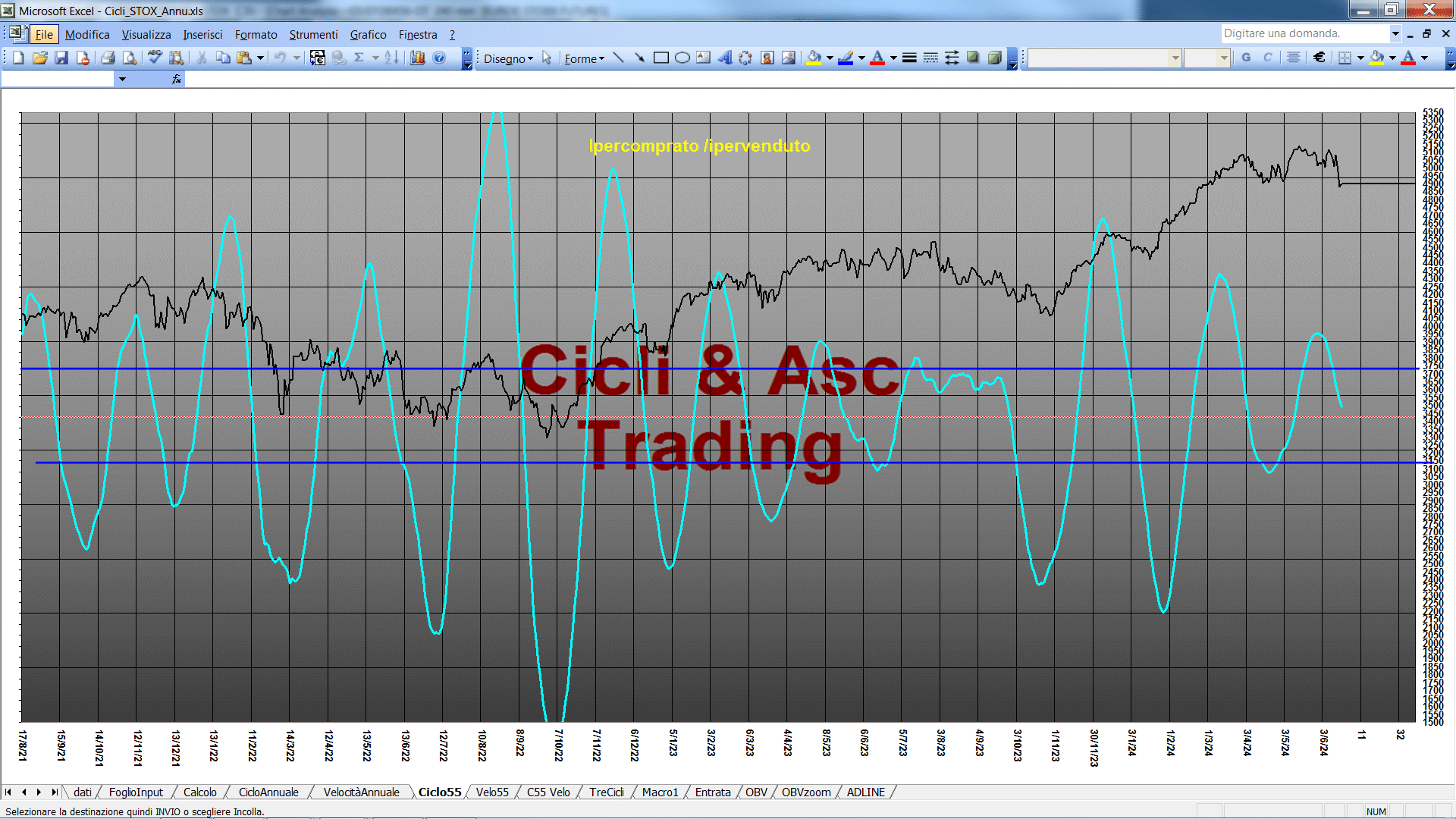
Task: Open a file with the folder icon
Action: coord(40,58)
